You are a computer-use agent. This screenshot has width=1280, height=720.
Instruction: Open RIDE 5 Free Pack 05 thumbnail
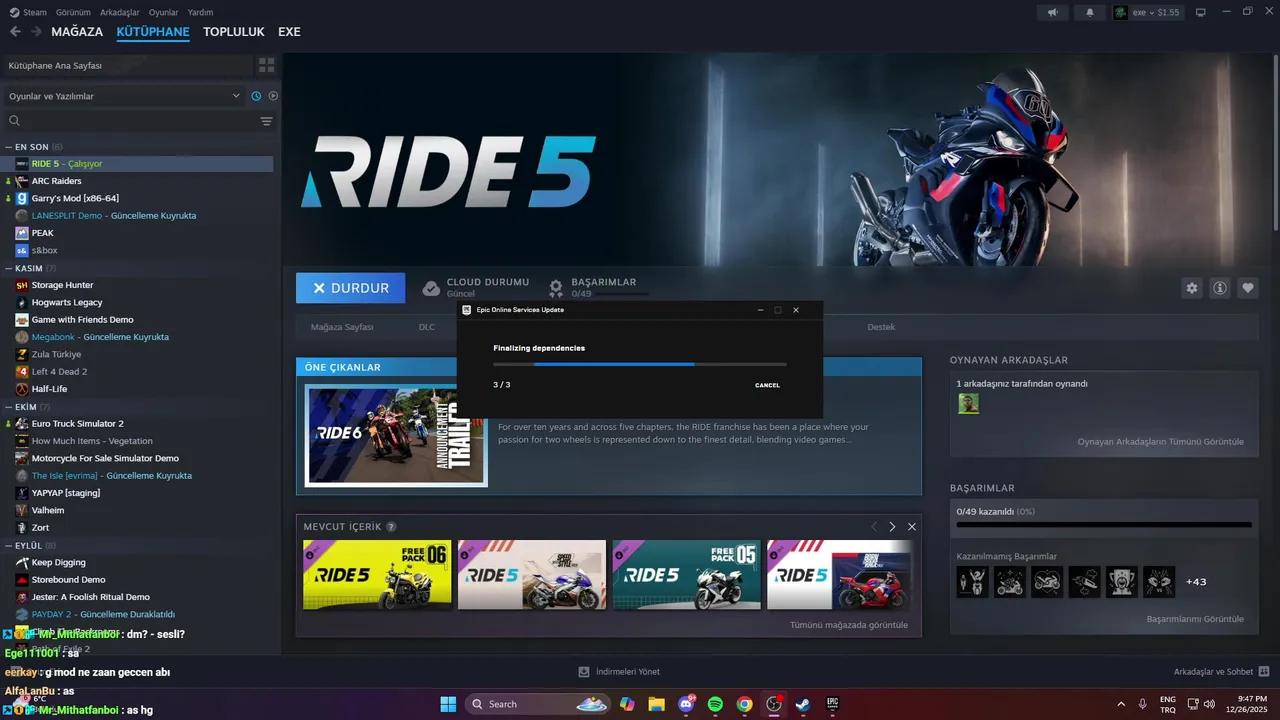tap(686, 575)
